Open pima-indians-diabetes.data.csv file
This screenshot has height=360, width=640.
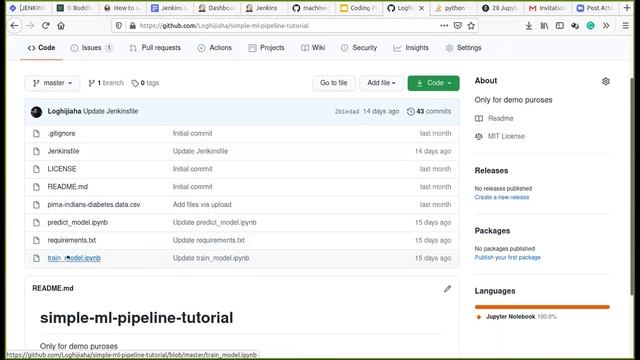(x=94, y=205)
